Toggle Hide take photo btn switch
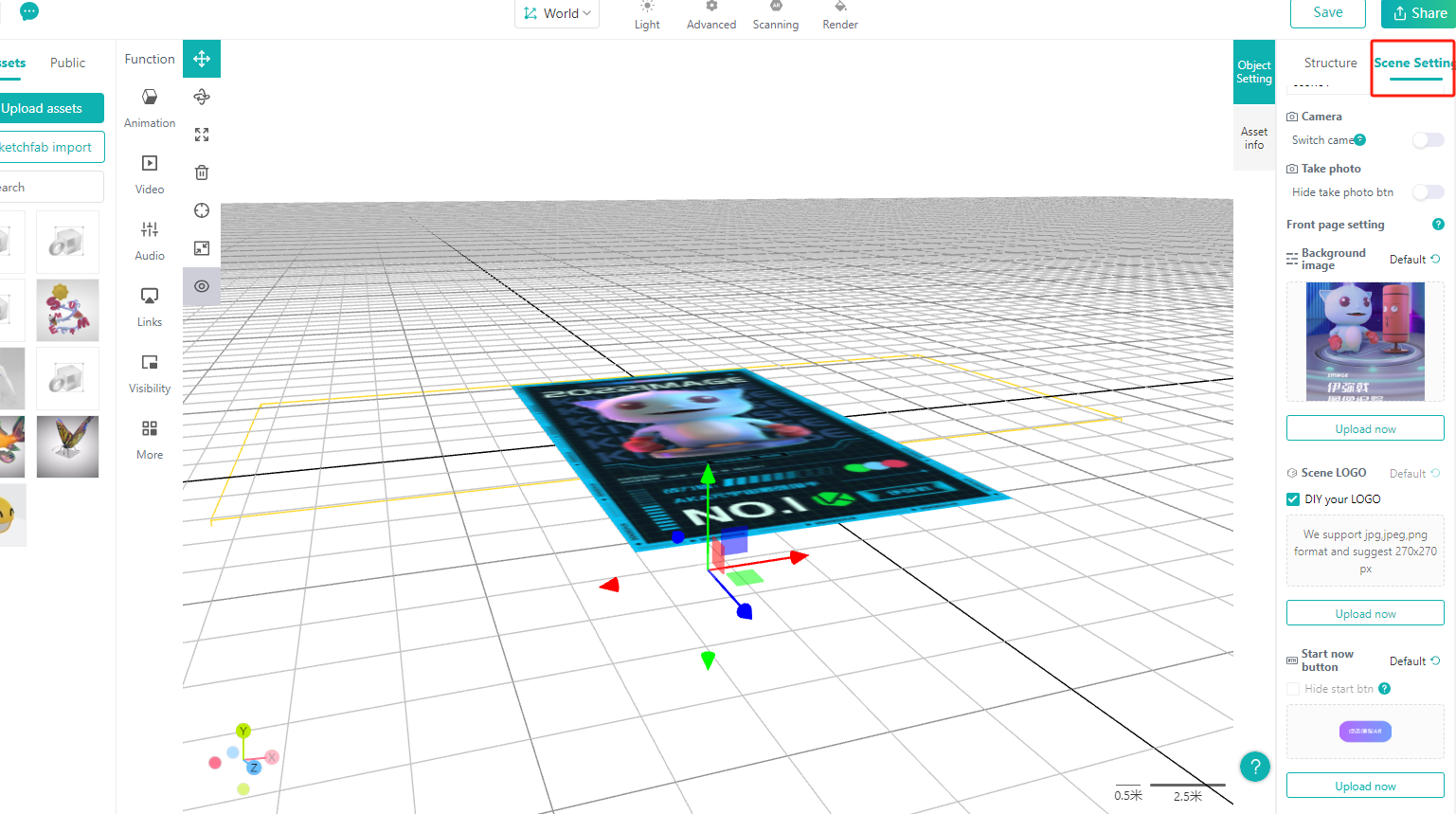The width and height of the screenshot is (1456, 814). coord(1428,192)
